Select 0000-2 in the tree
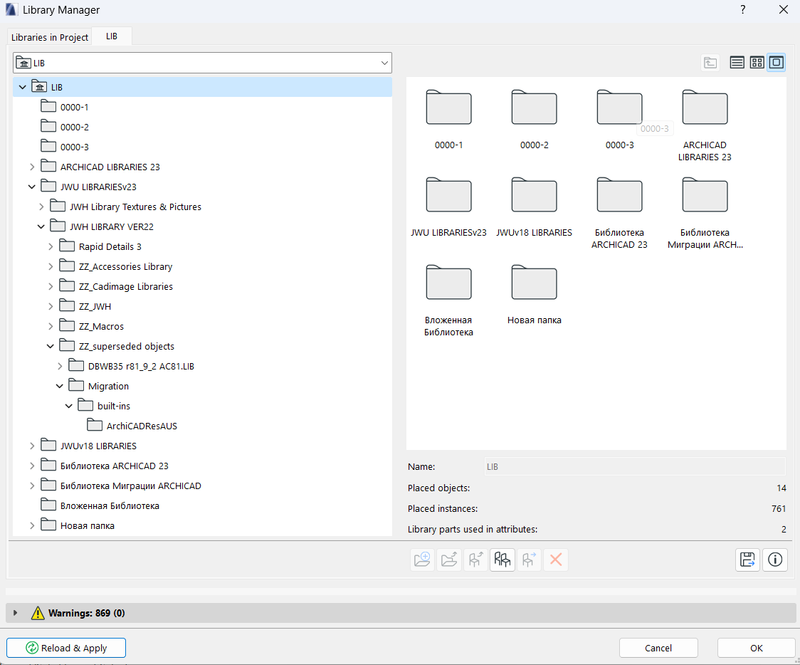This screenshot has height=665, width=800. (x=74, y=127)
